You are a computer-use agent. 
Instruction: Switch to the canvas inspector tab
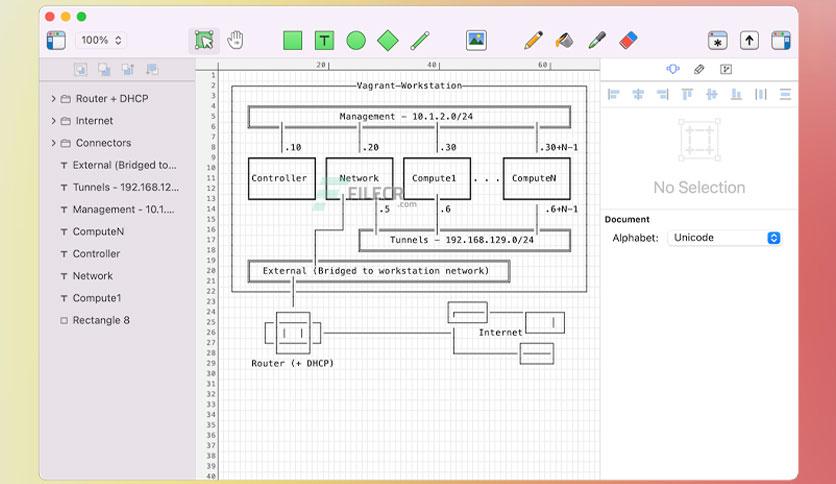(726, 69)
